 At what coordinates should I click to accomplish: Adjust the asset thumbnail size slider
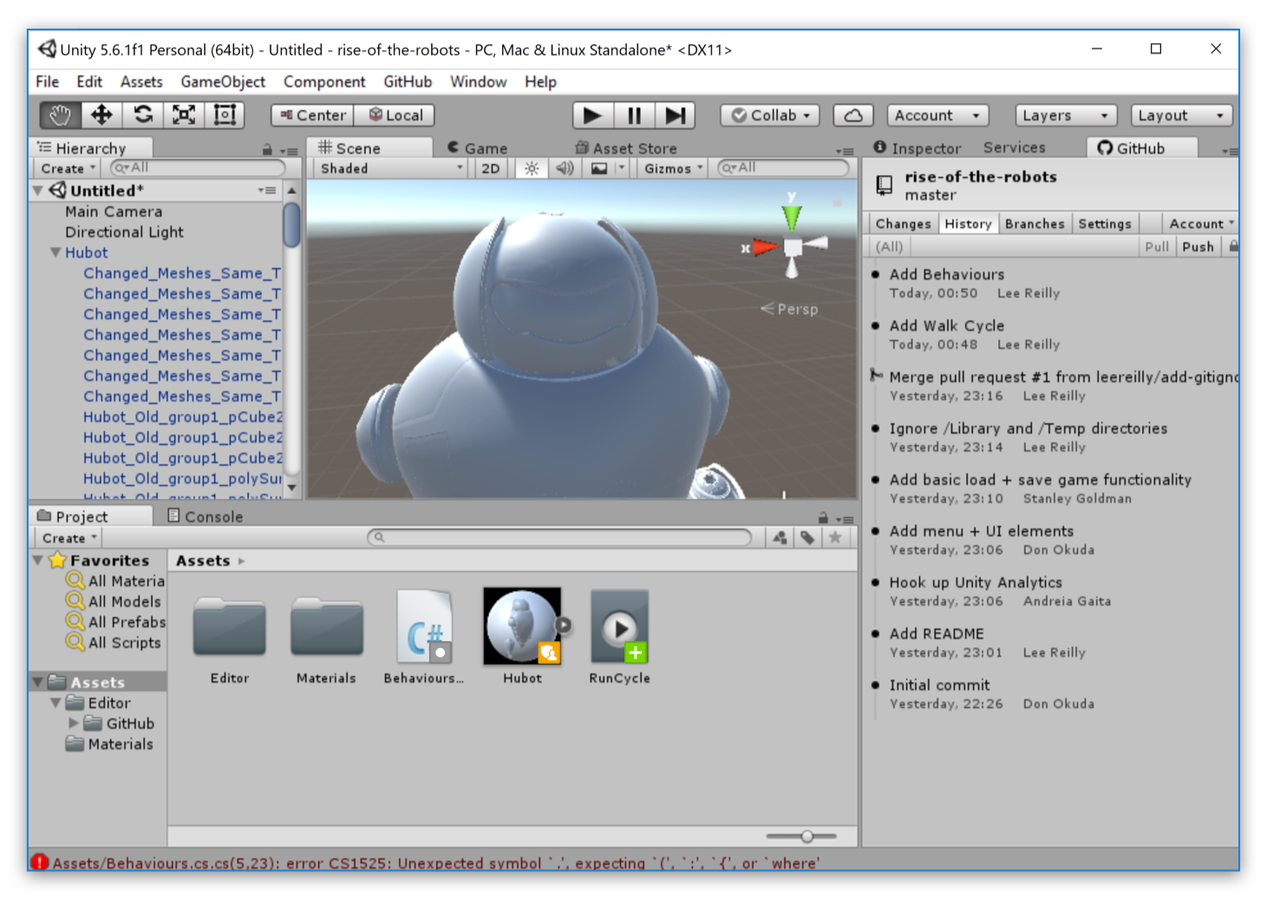pos(805,836)
